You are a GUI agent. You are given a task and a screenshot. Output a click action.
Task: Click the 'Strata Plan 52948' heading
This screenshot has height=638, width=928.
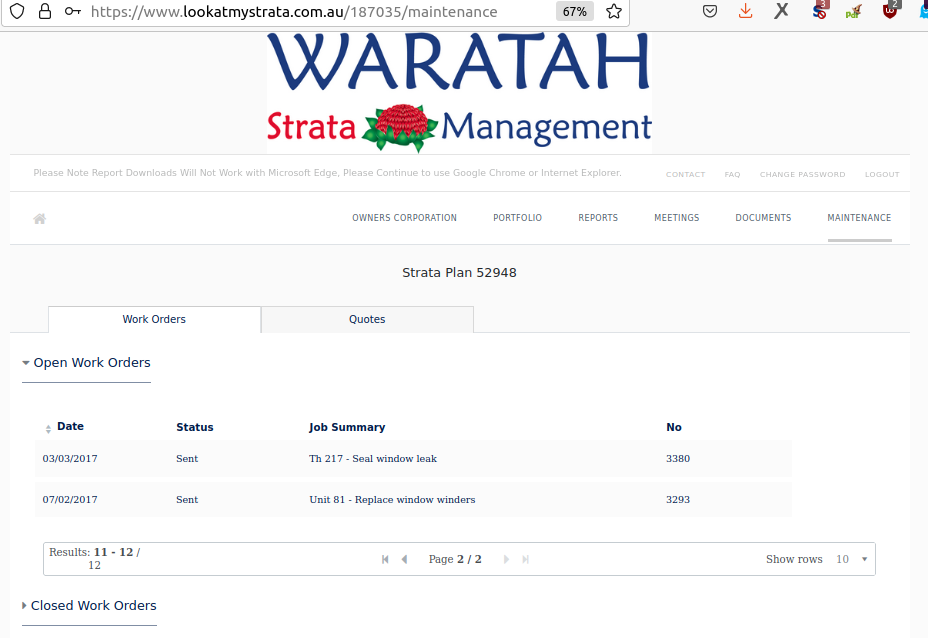pos(459,273)
